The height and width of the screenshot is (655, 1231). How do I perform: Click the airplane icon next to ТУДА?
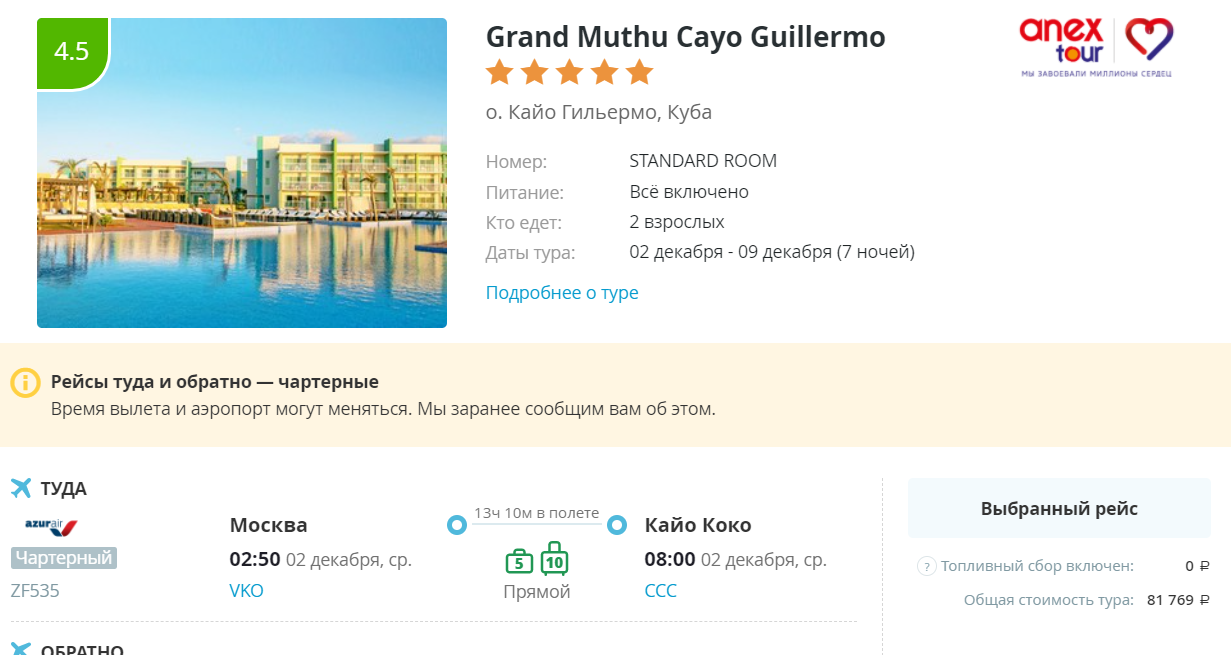(x=21, y=488)
